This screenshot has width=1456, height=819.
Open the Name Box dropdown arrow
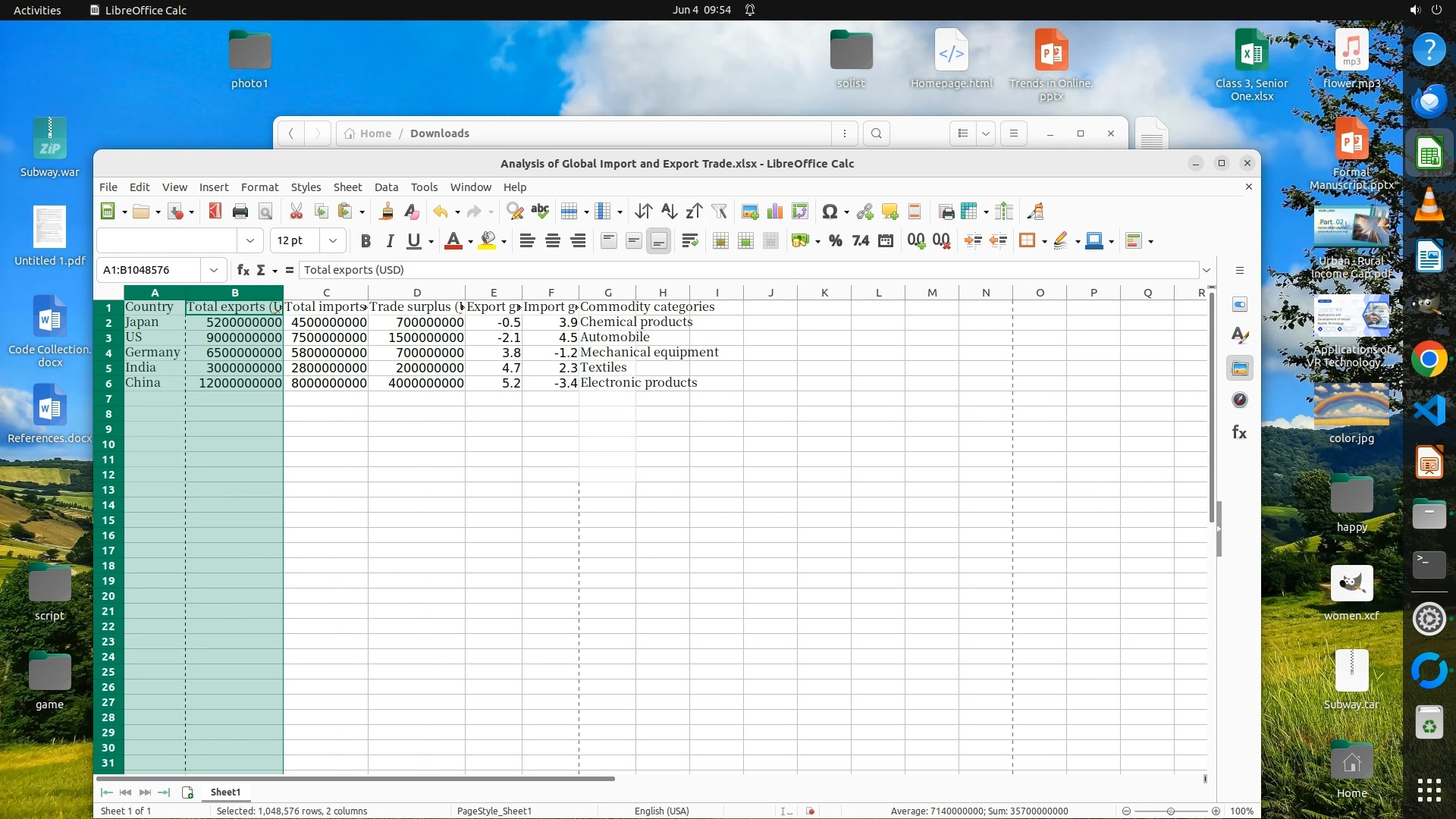click(214, 270)
